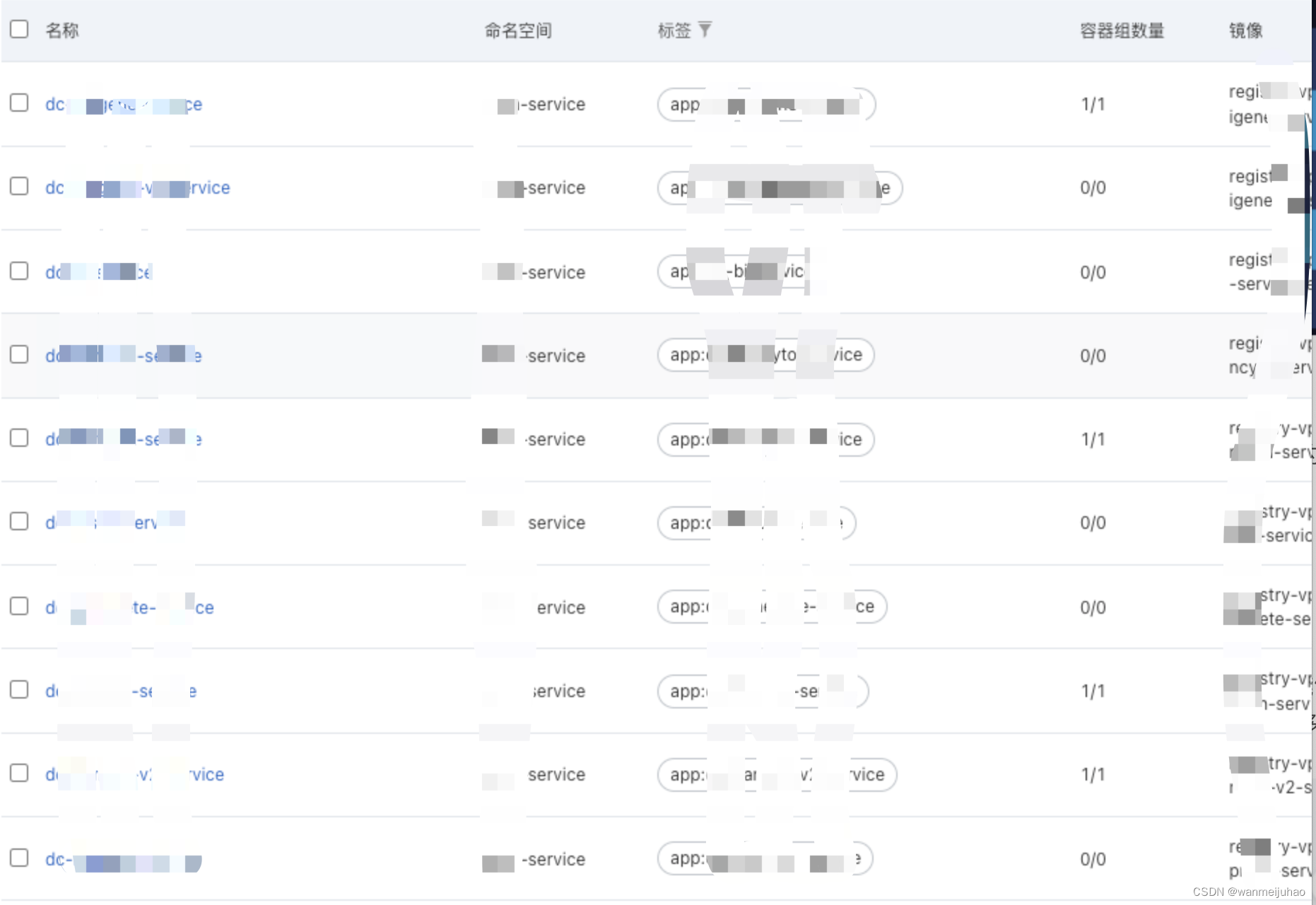Viewport: 1316px width, 905px height.
Task: Click the app label tag containing 'v2'
Action: (x=777, y=775)
